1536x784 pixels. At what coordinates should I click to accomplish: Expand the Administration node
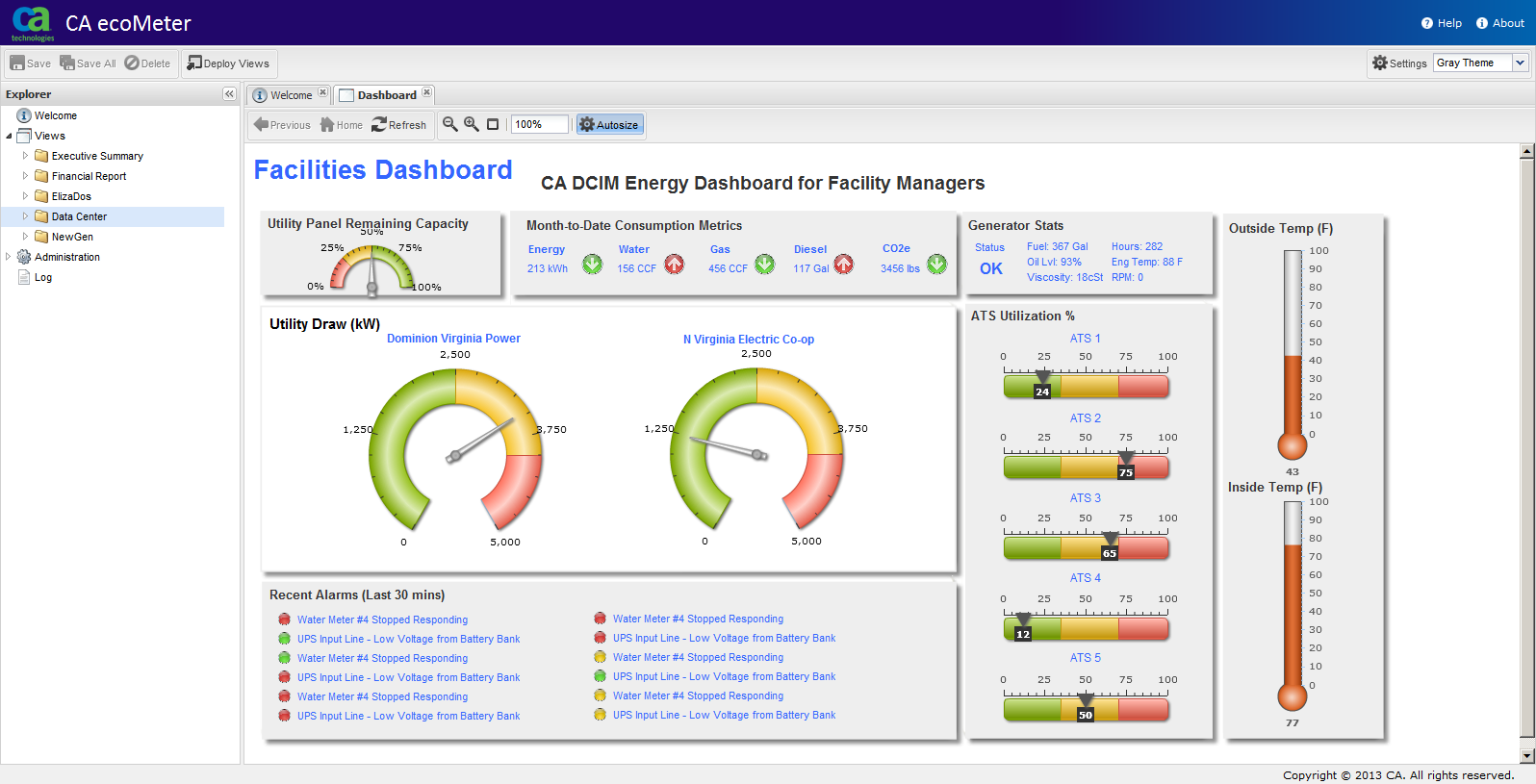click(x=9, y=257)
